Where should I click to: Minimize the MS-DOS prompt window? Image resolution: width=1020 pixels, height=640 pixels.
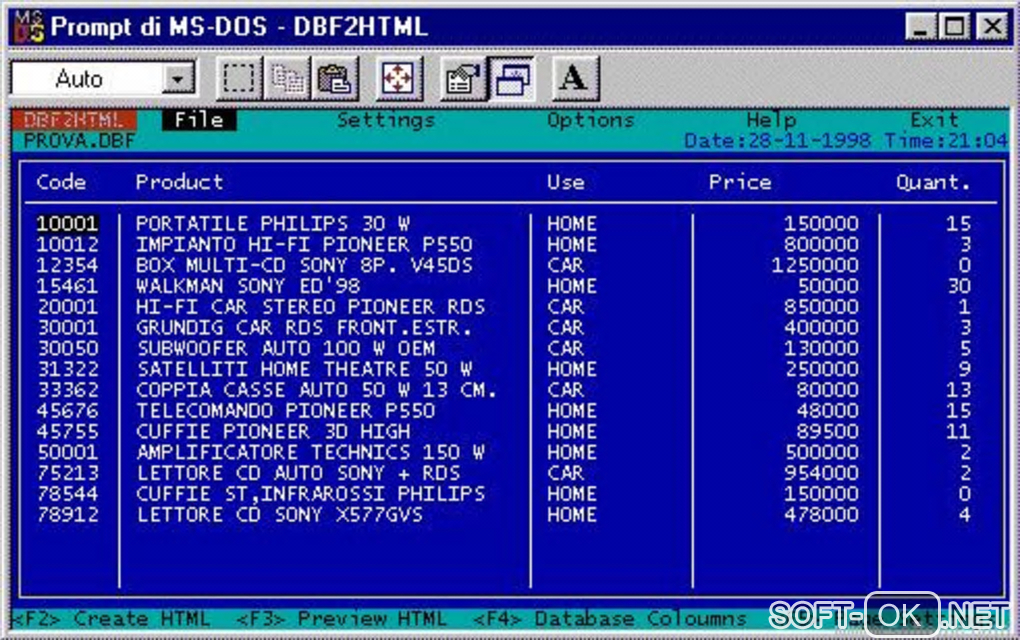(x=921, y=27)
